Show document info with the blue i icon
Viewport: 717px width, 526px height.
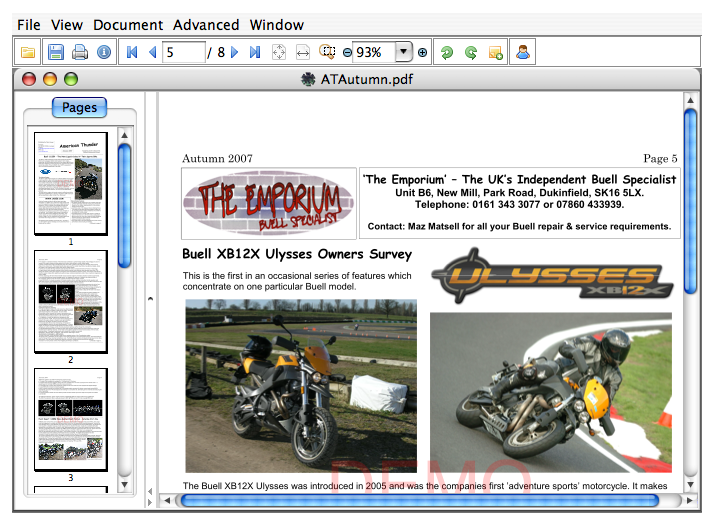[x=104, y=52]
